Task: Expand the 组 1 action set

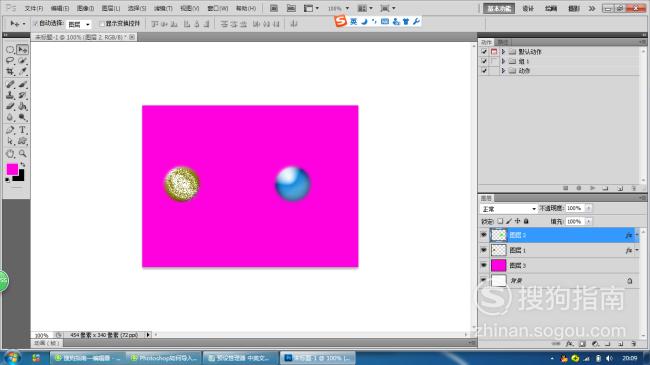Action: [503, 61]
